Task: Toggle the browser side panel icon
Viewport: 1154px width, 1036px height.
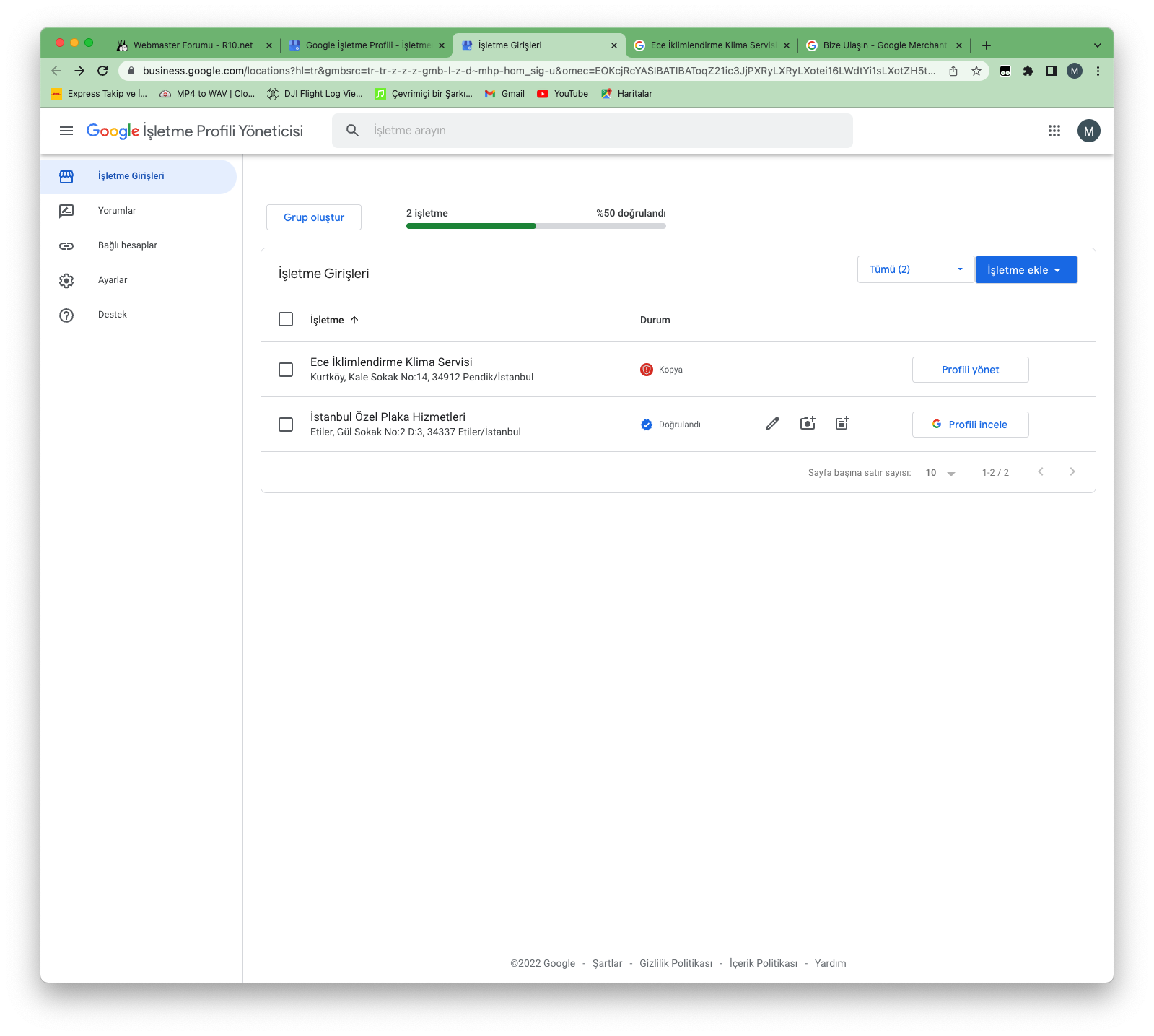Action: 1052,71
